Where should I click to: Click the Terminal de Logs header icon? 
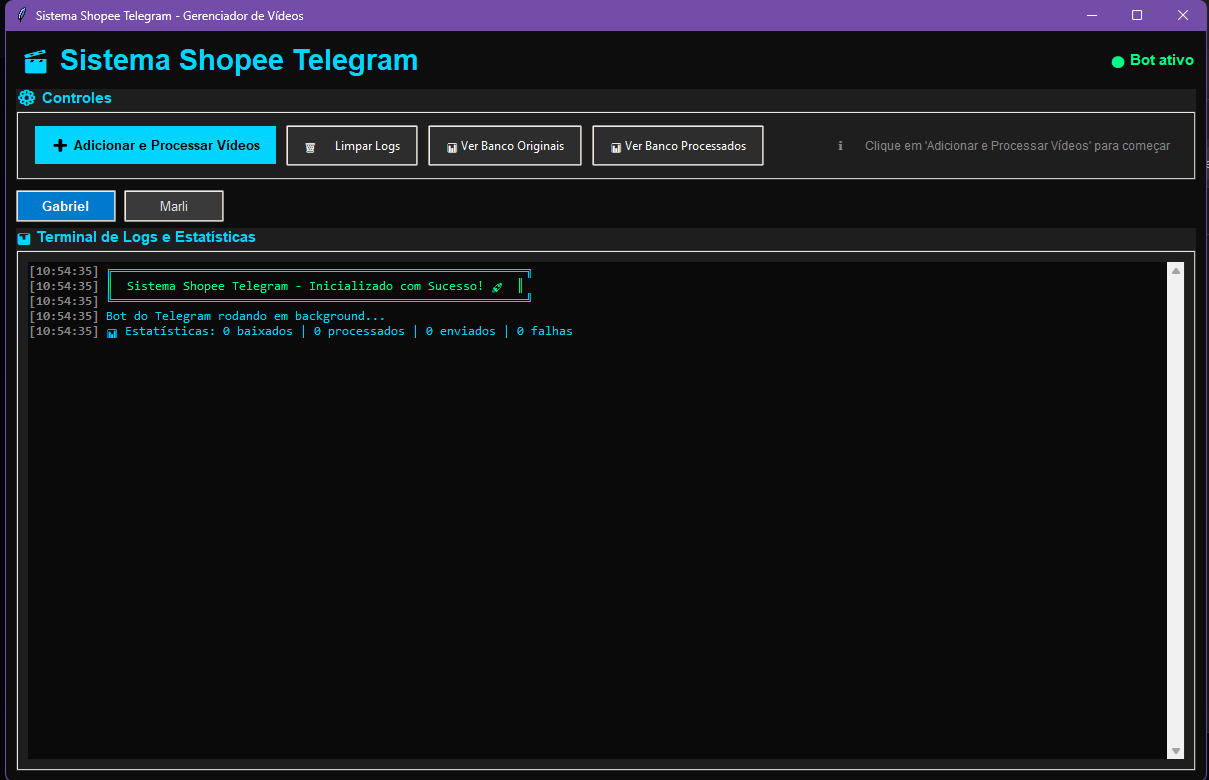pyautogui.click(x=24, y=238)
